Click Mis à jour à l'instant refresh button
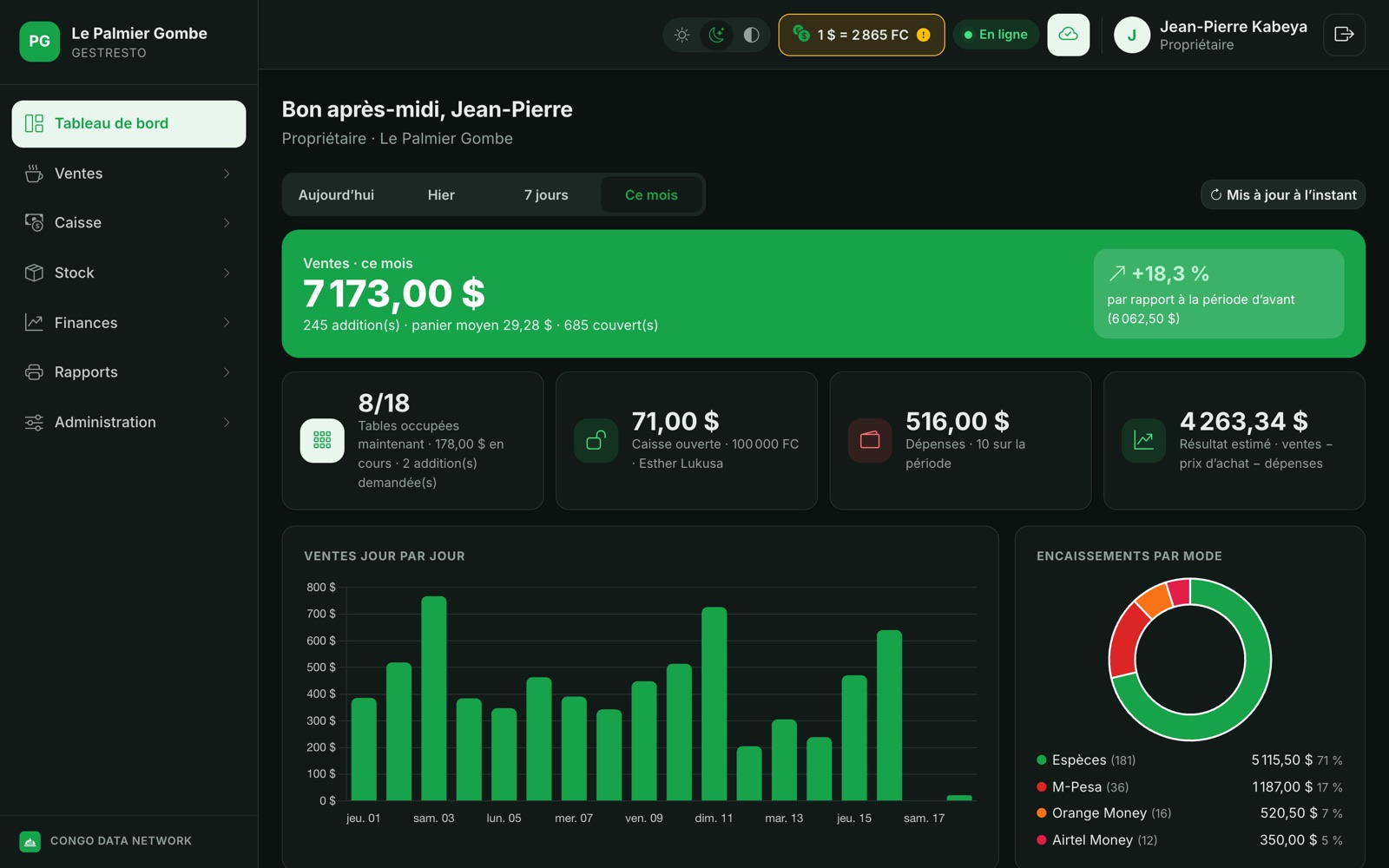 click(x=1283, y=194)
